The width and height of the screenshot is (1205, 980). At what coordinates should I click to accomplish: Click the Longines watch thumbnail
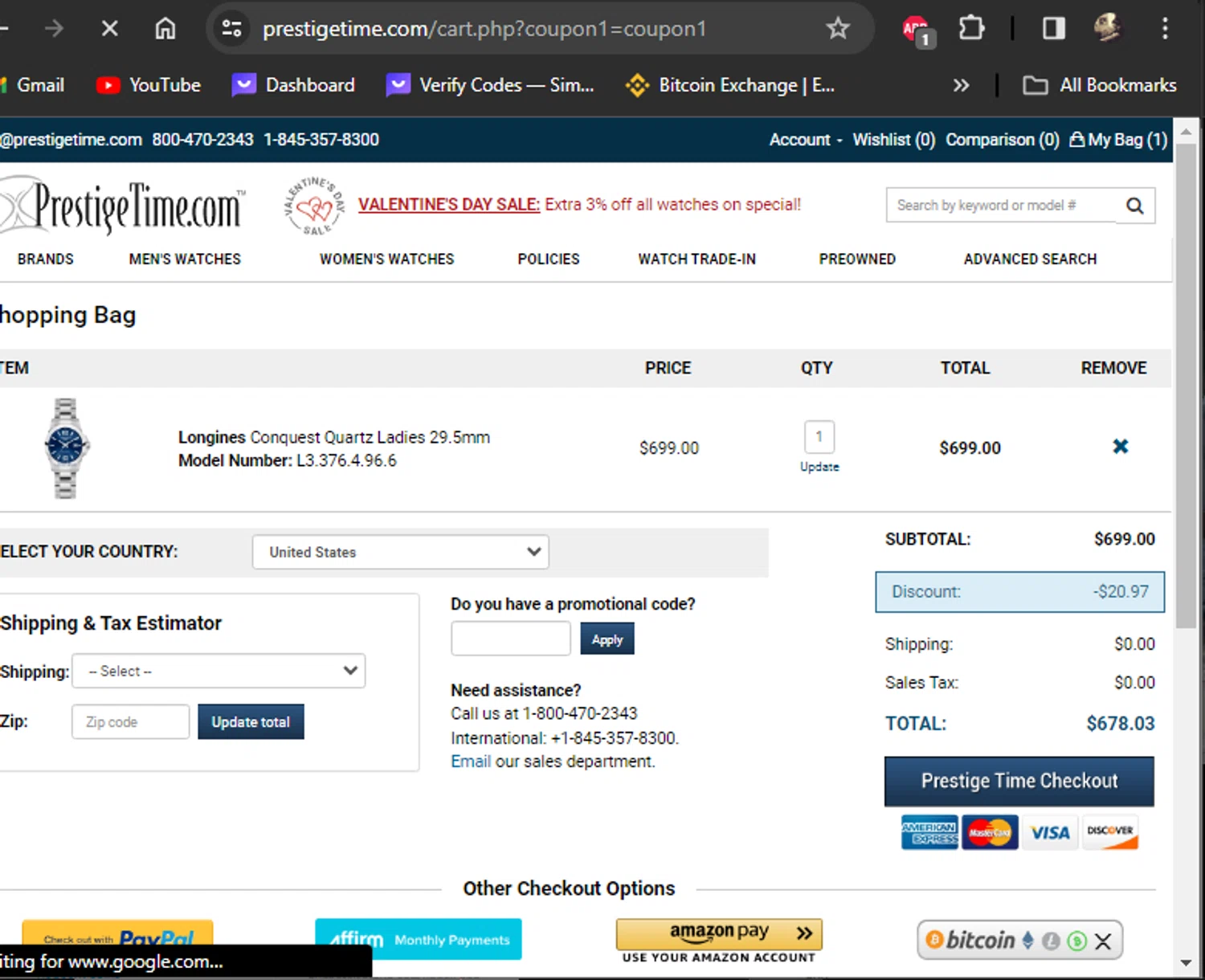click(66, 448)
